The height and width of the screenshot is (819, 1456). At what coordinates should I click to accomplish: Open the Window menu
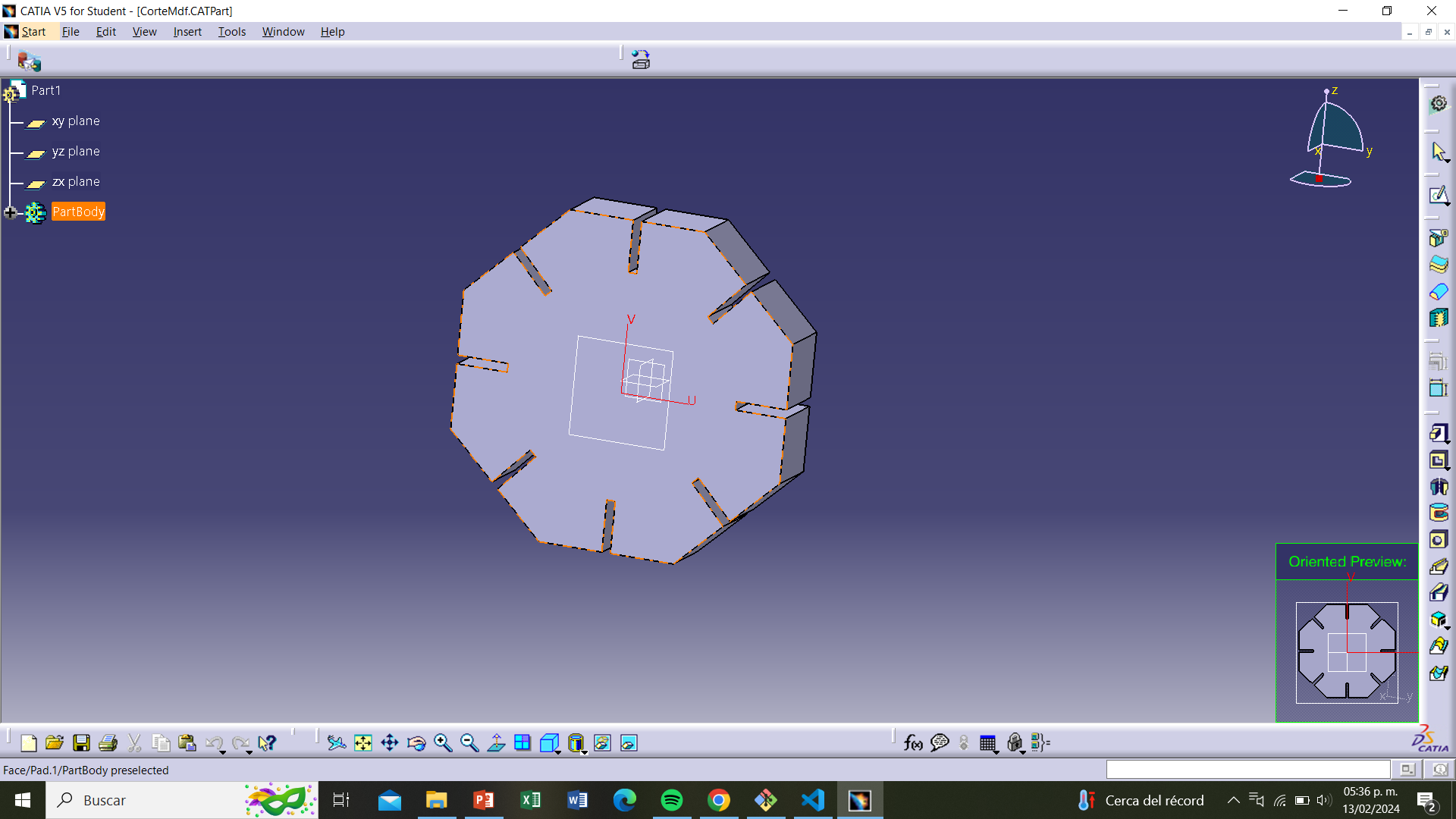pyautogui.click(x=283, y=31)
